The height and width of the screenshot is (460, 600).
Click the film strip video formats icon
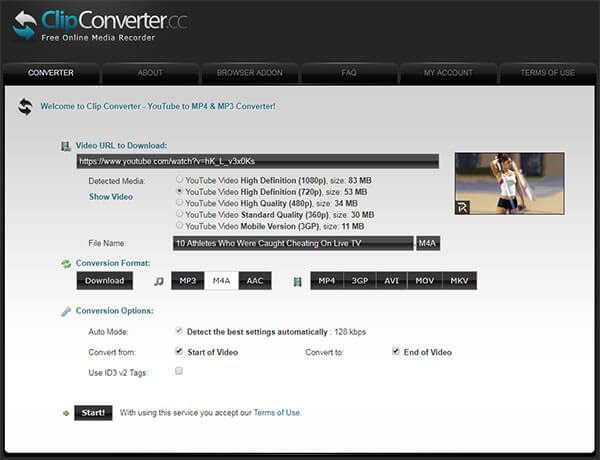click(x=297, y=282)
